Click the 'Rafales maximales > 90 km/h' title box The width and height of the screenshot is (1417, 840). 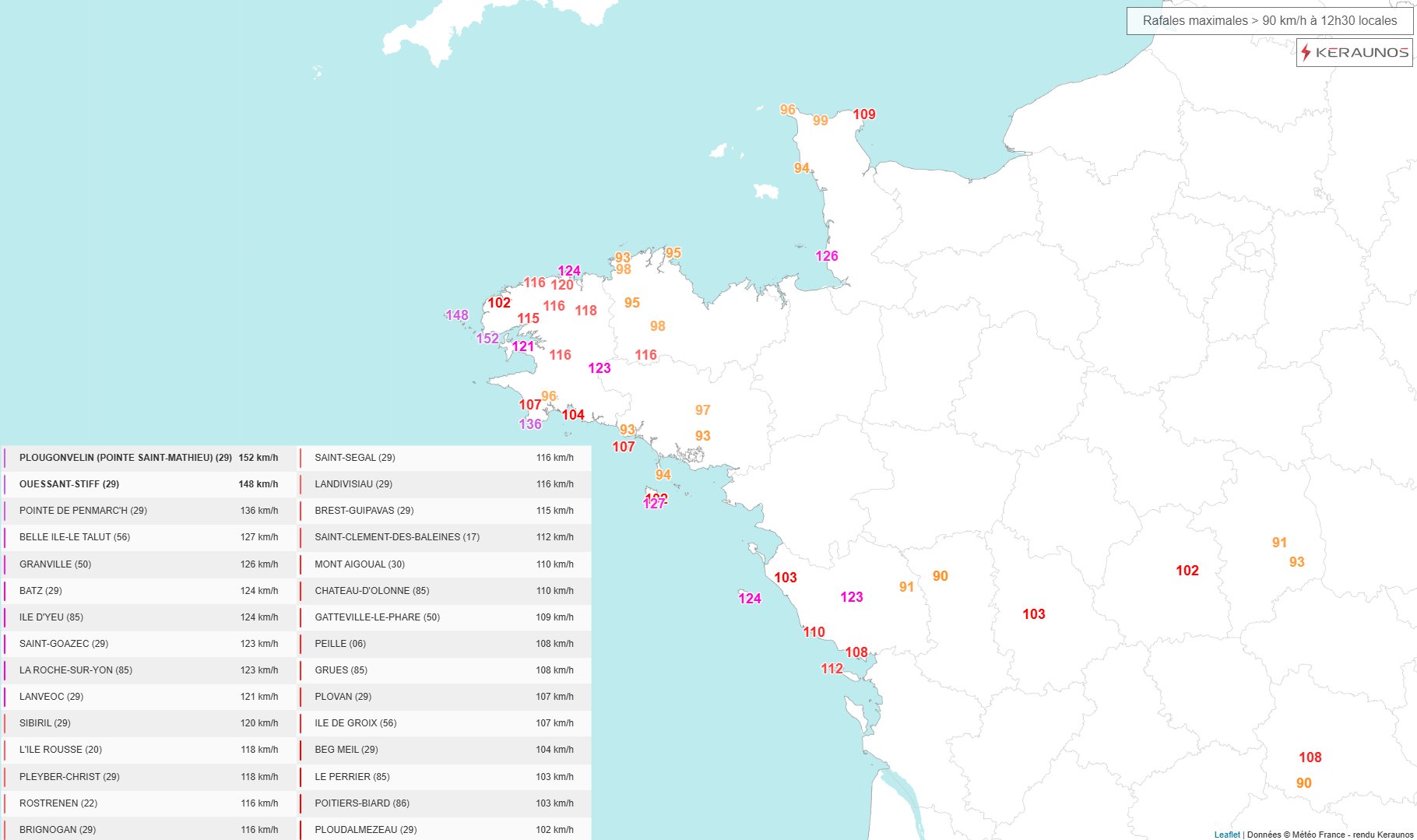(1269, 21)
